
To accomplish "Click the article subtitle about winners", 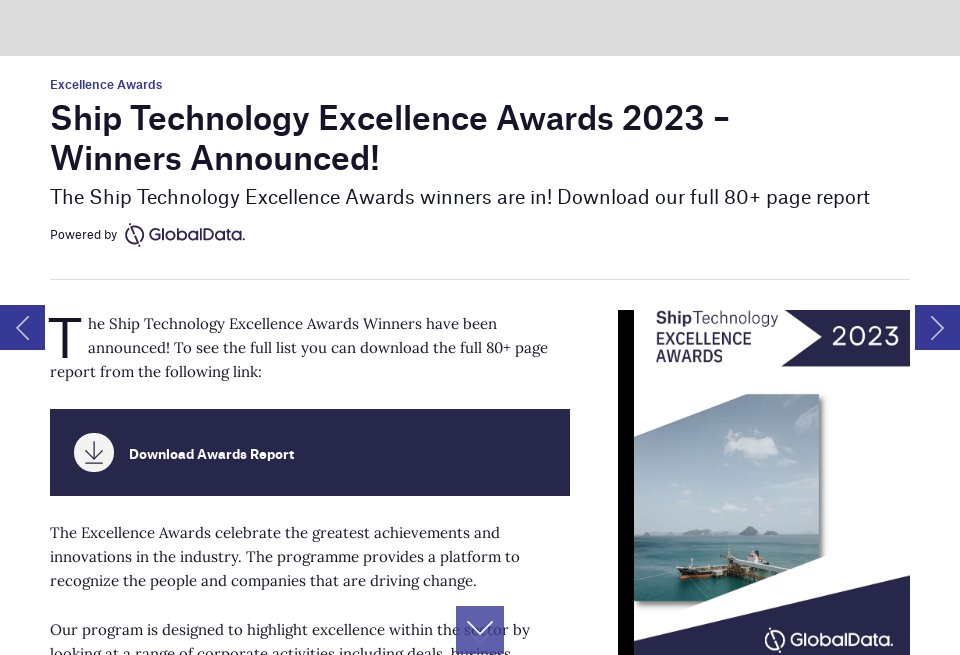I will [460, 197].
